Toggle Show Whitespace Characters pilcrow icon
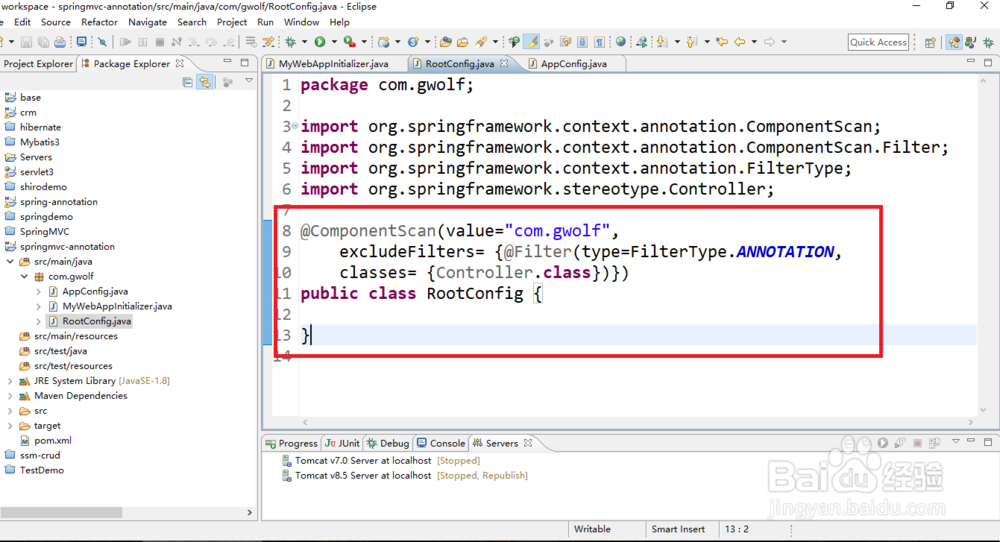The width and height of the screenshot is (1000, 542). pos(599,42)
